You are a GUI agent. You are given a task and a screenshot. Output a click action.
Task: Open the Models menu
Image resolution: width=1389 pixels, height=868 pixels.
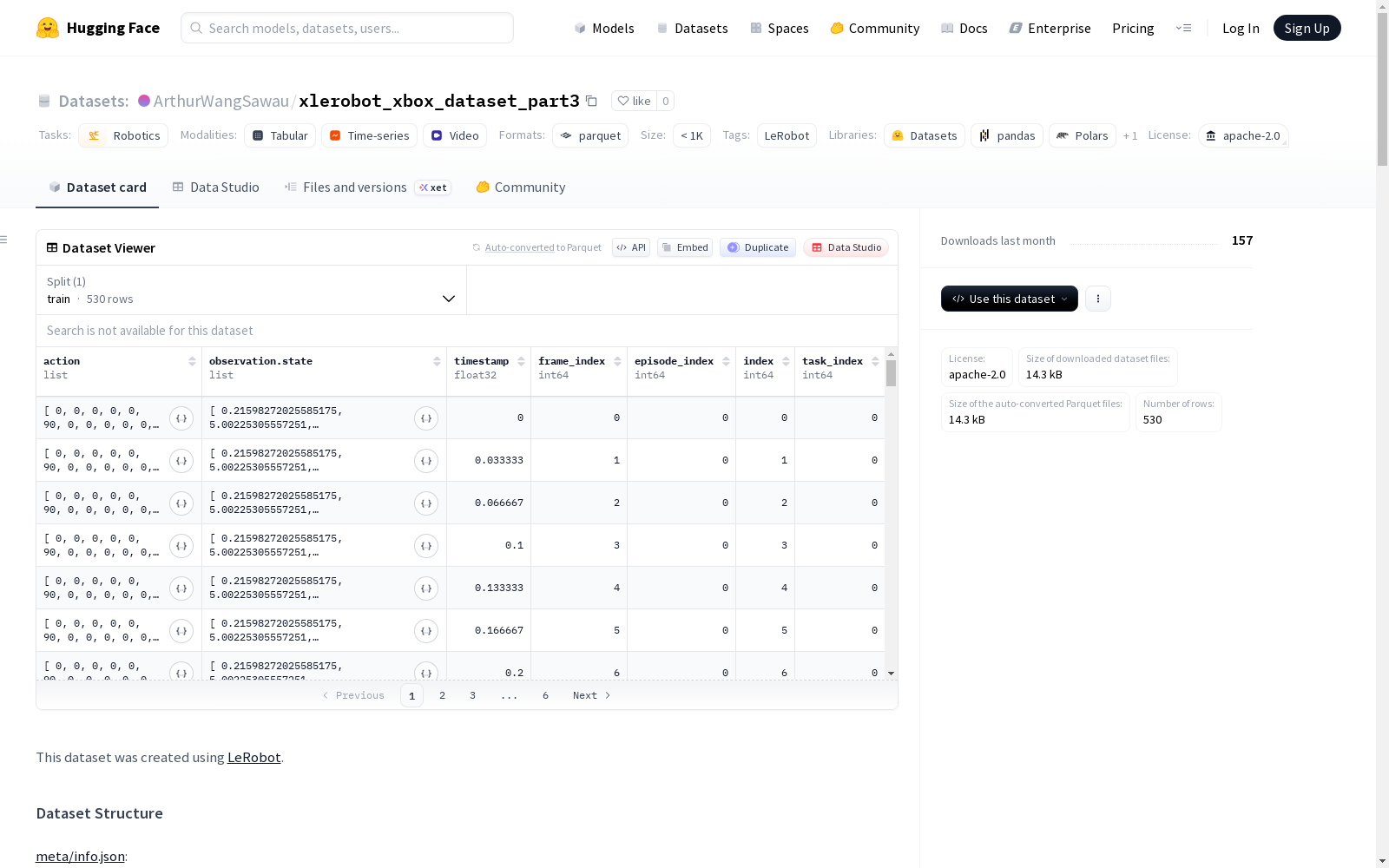[604, 28]
